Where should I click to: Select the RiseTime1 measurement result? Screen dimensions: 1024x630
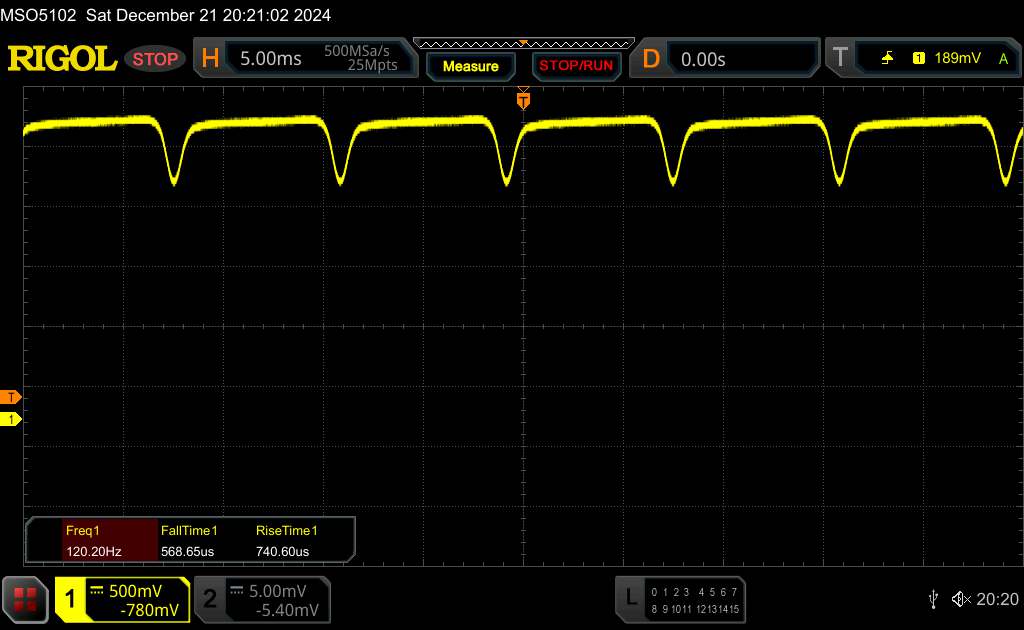click(x=286, y=541)
